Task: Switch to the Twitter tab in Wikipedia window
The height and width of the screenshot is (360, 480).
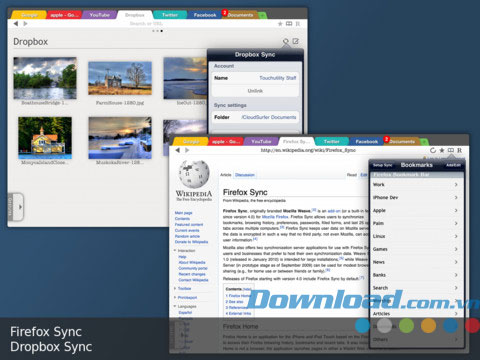Action: 331,142
